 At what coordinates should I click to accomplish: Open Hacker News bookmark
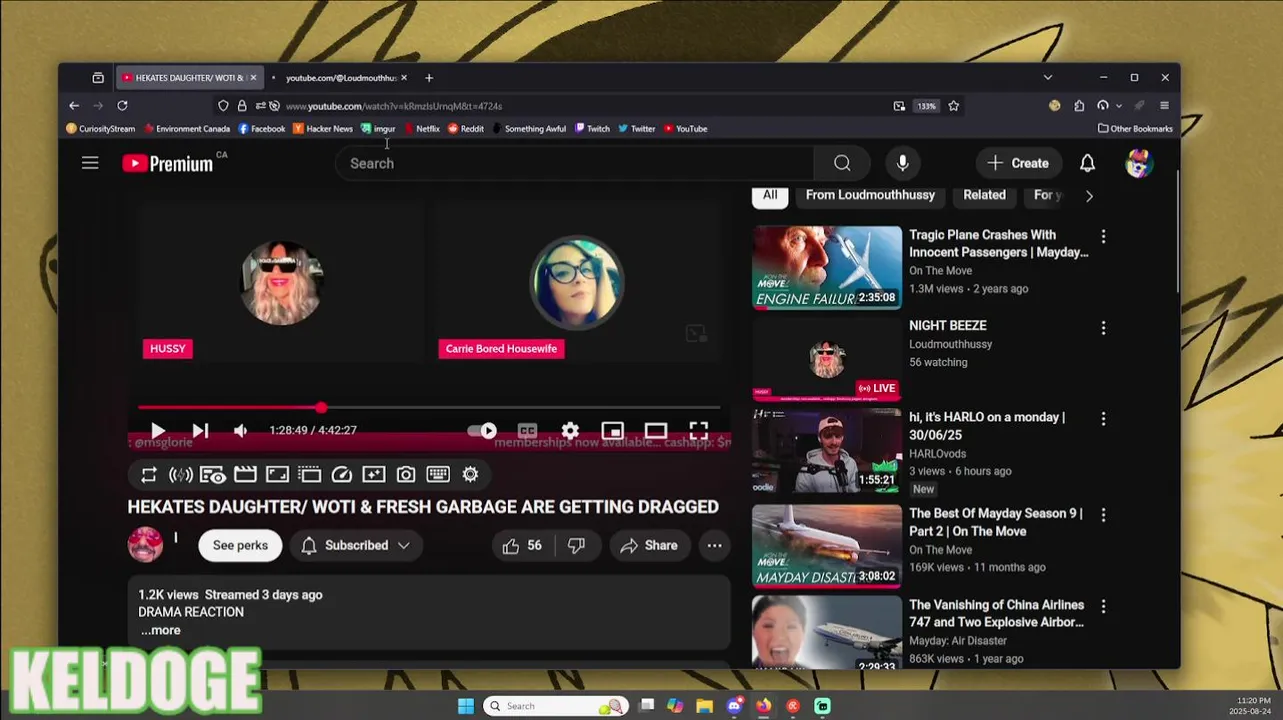(322, 129)
